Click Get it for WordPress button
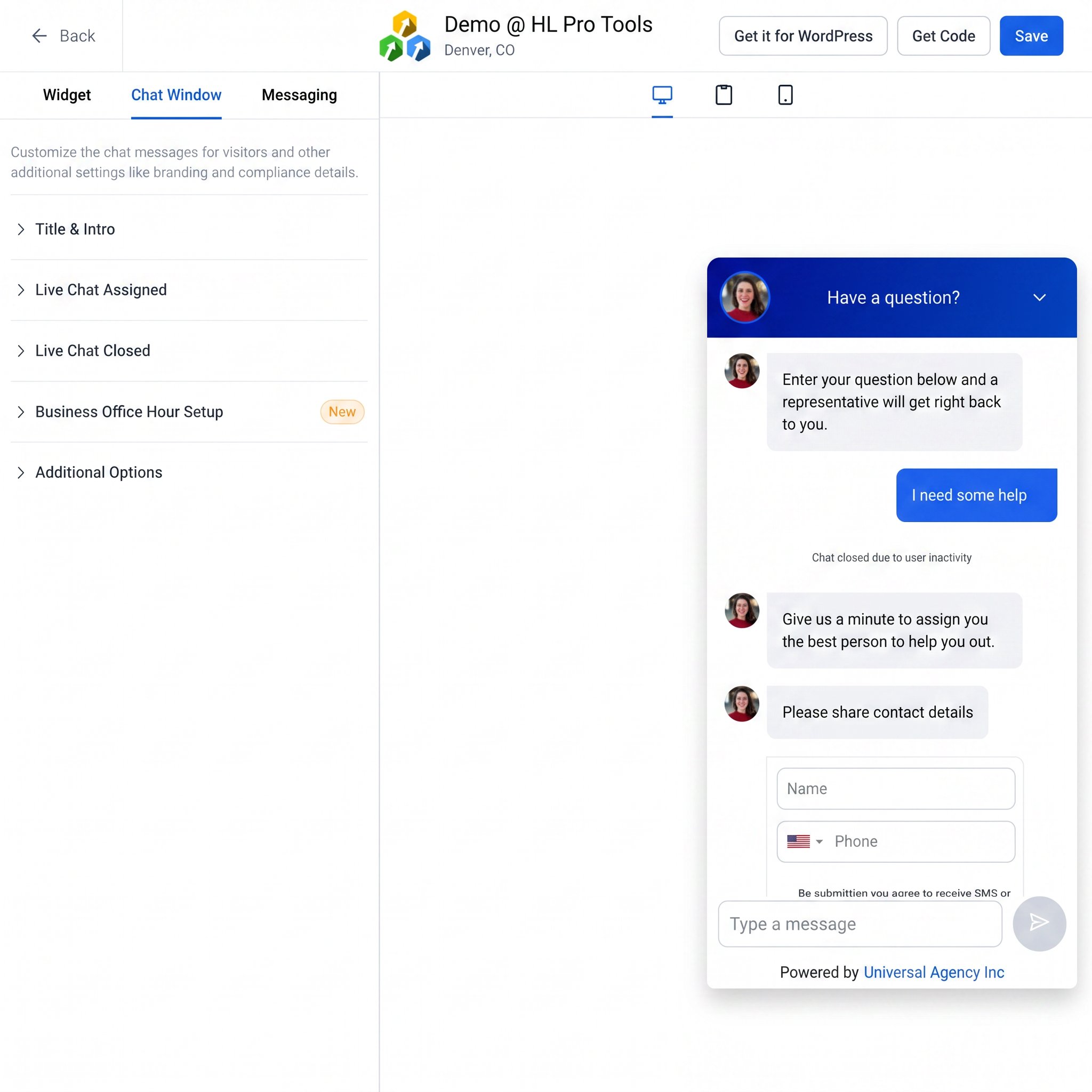This screenshot has height=1092, width=1092. point(802,36)
